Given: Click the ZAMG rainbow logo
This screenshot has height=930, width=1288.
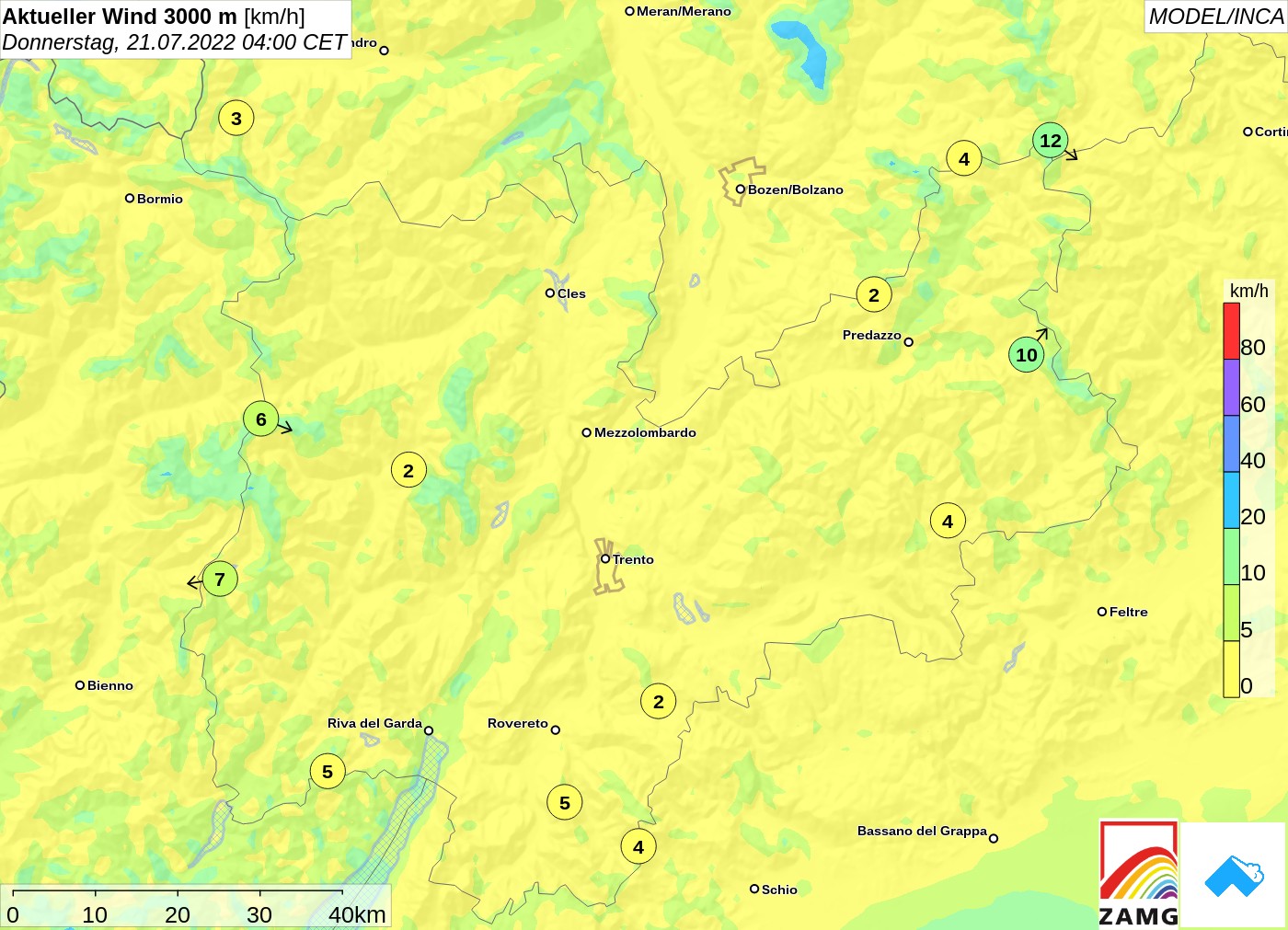Looking at the screenshot, I should click(1139, 874).
